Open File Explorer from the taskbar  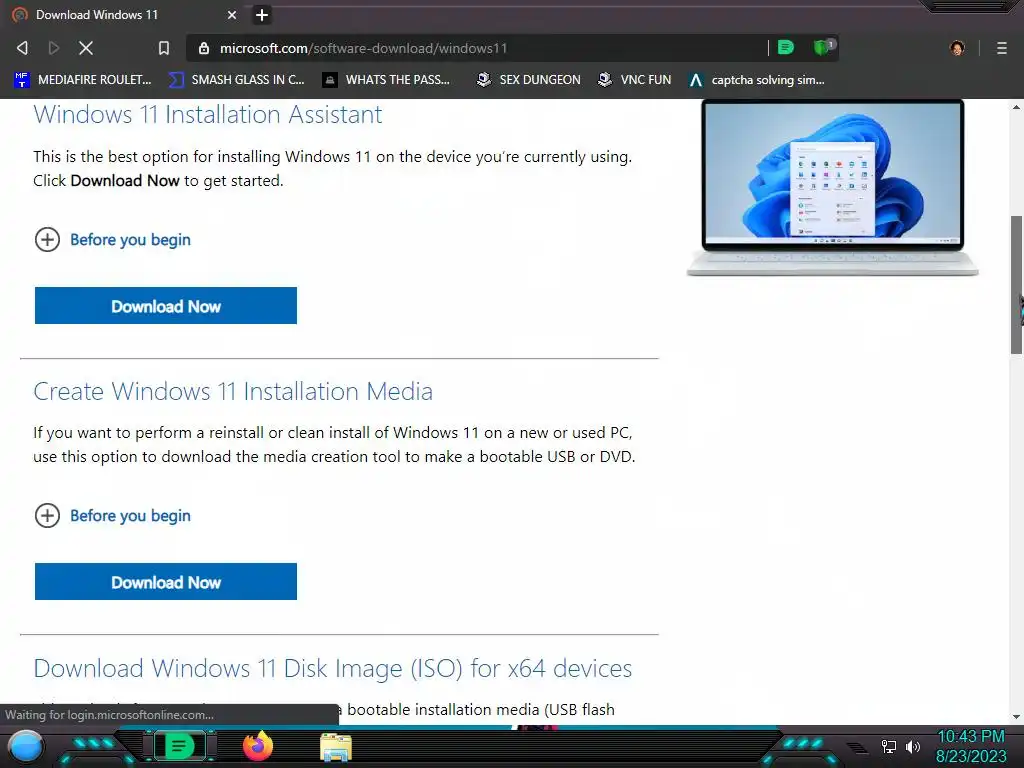click(x=336, y=747)
